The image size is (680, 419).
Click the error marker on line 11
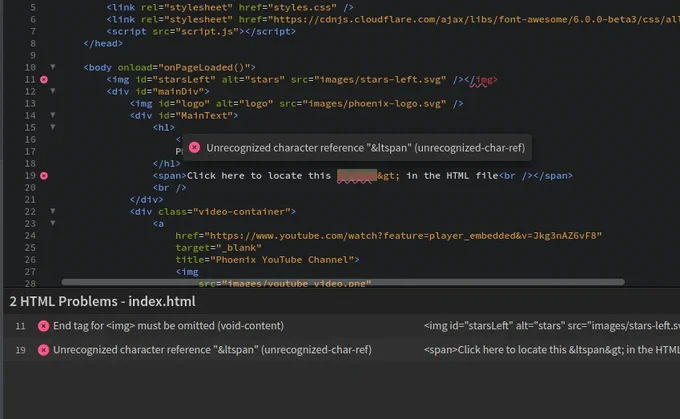(44, 80)
